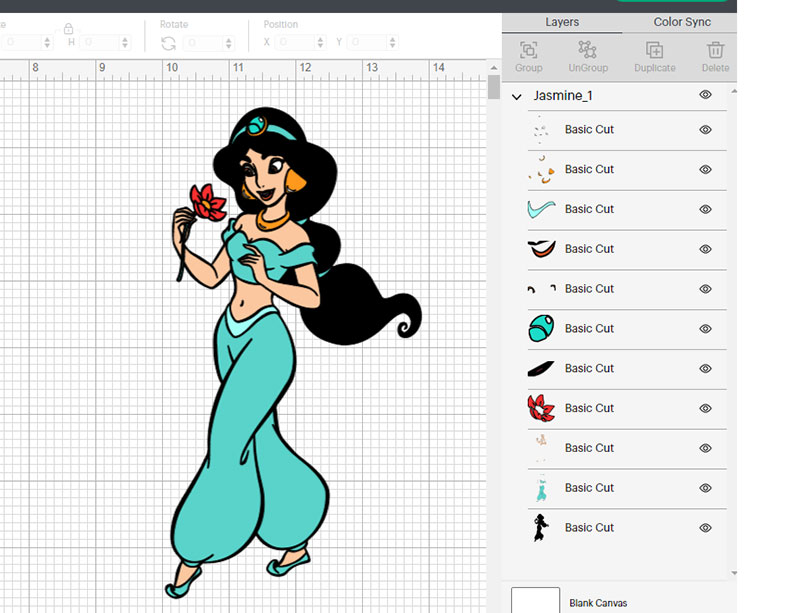Hide the teal outfit Basic Cut layer
800x613 pixels.
tap(705, 488)
